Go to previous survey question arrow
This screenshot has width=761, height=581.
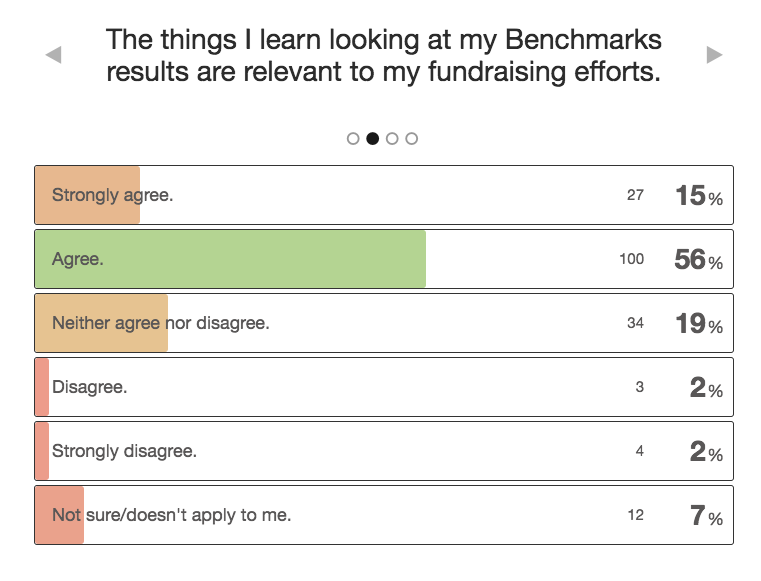click(53, 55)
